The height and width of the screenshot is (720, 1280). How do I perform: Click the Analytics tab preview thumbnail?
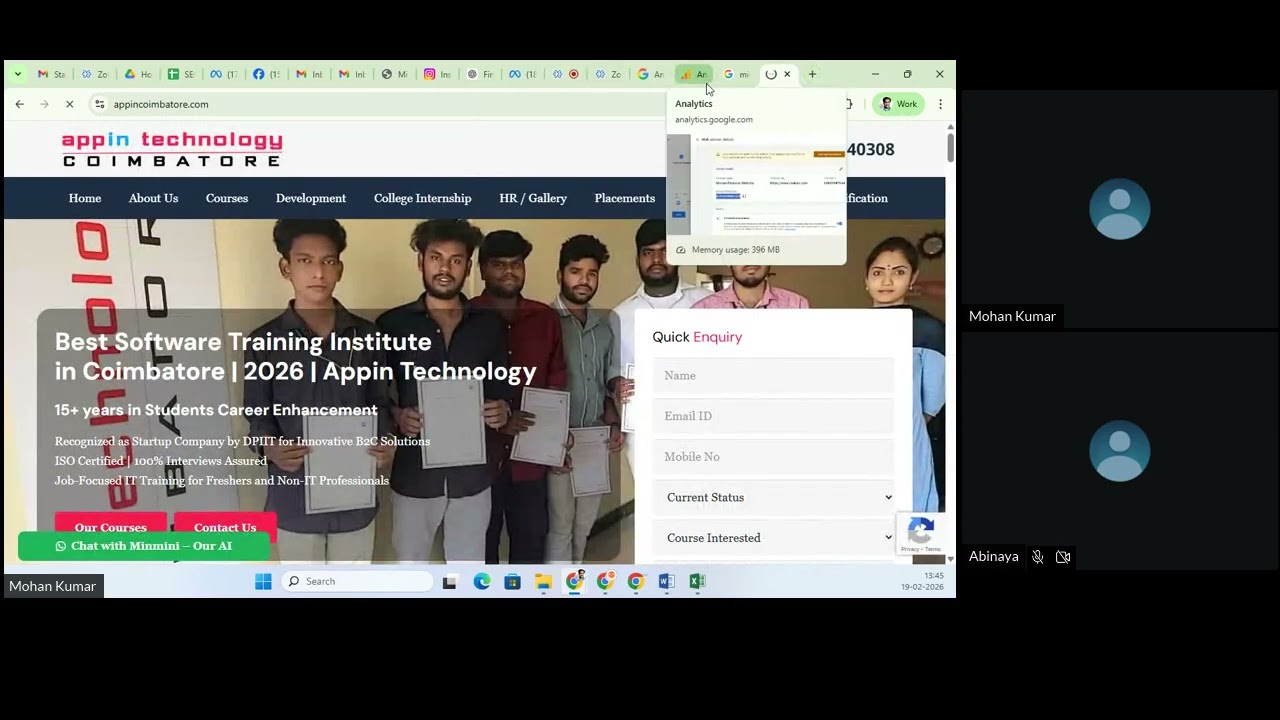(x=756, y=183)
